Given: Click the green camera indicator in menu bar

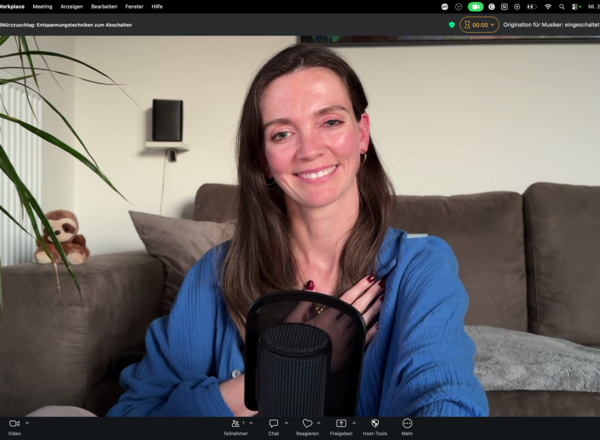Looking at the screenshot, I should [476, 7].
